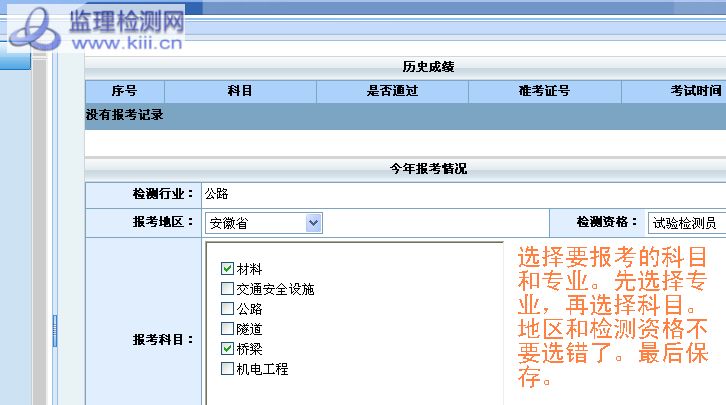Open the 检测资格 试验检测员 selector
726x405 pixels.
(x=686, y=222)
